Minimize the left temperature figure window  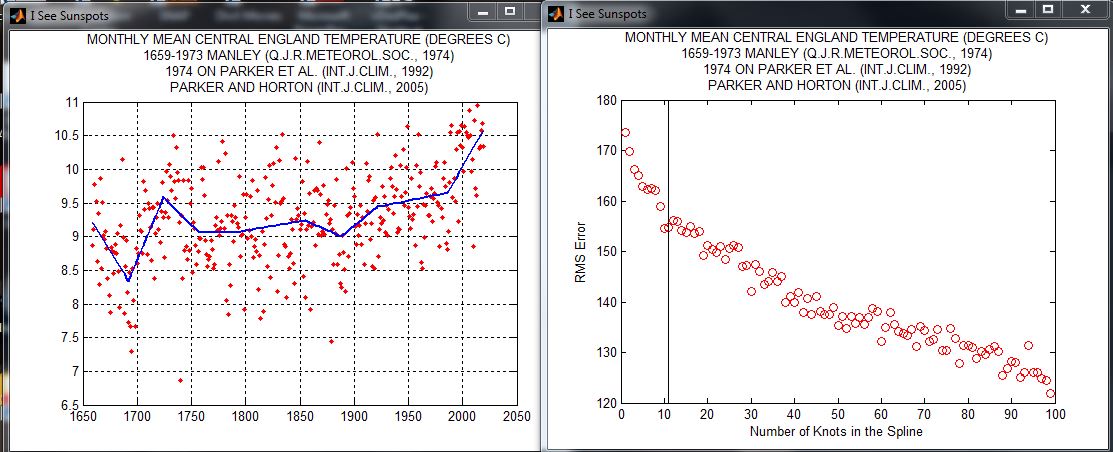[x=483, y=11]
